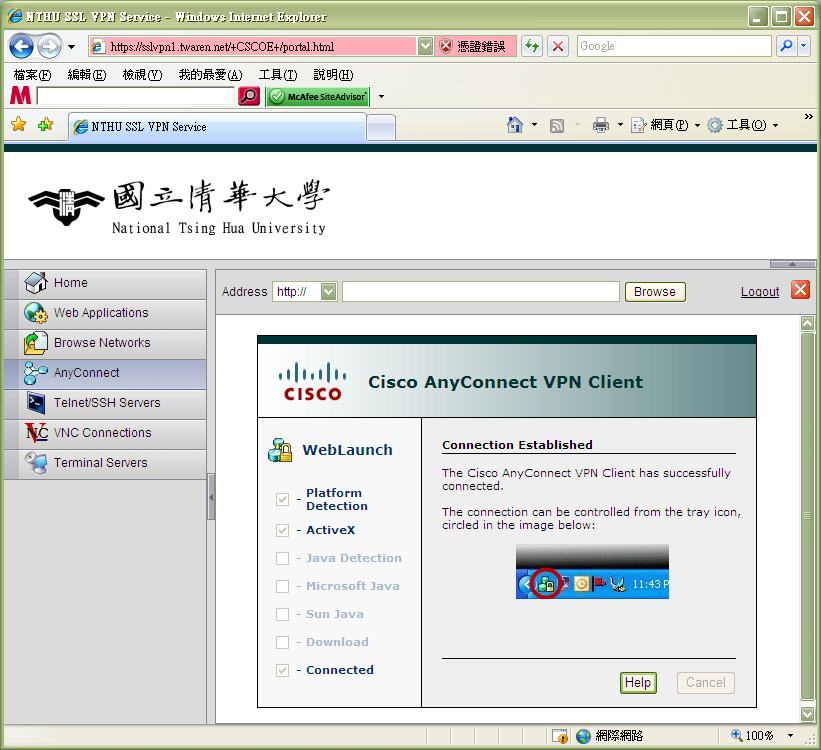This screenshot has height=750, width=821.
Task: Open the Favorites star icon
Action: tap(18, 125)
